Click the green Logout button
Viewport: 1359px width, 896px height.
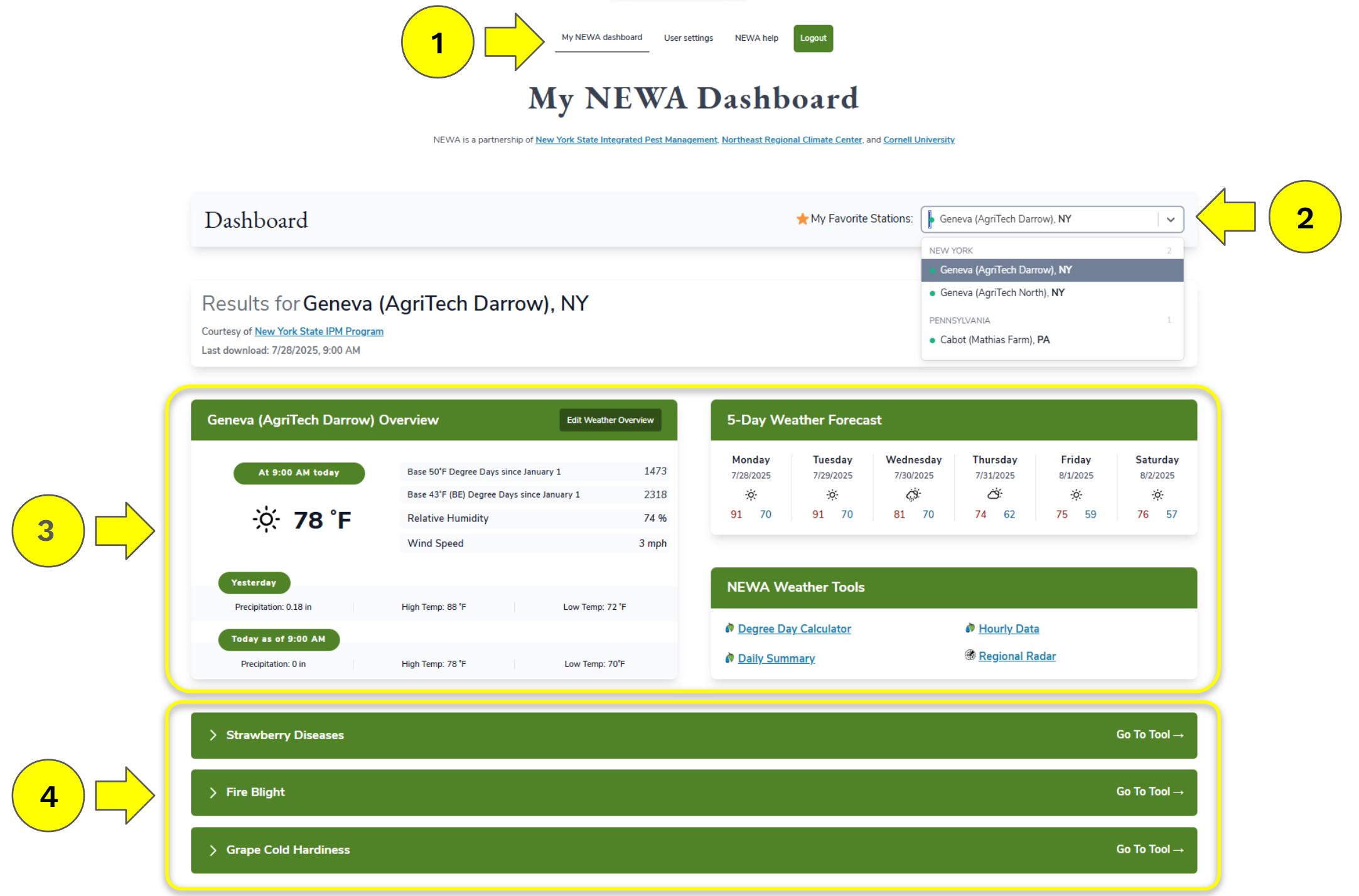(813, 38)
